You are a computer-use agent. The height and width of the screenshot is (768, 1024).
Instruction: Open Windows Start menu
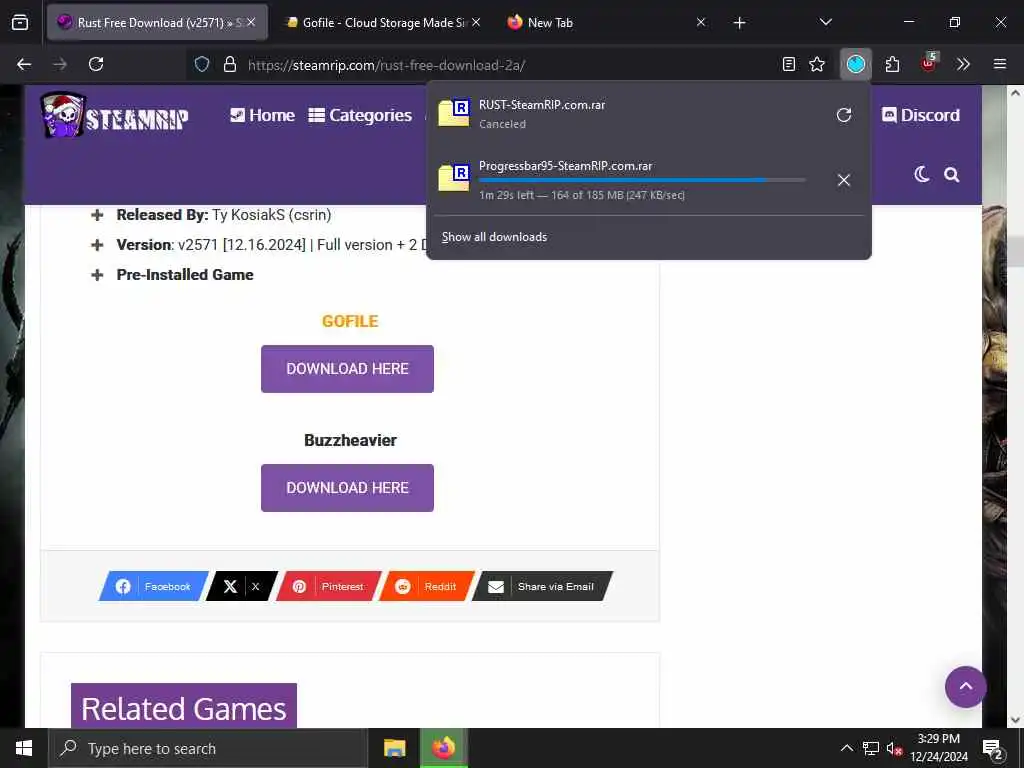[x=24, y=748]
